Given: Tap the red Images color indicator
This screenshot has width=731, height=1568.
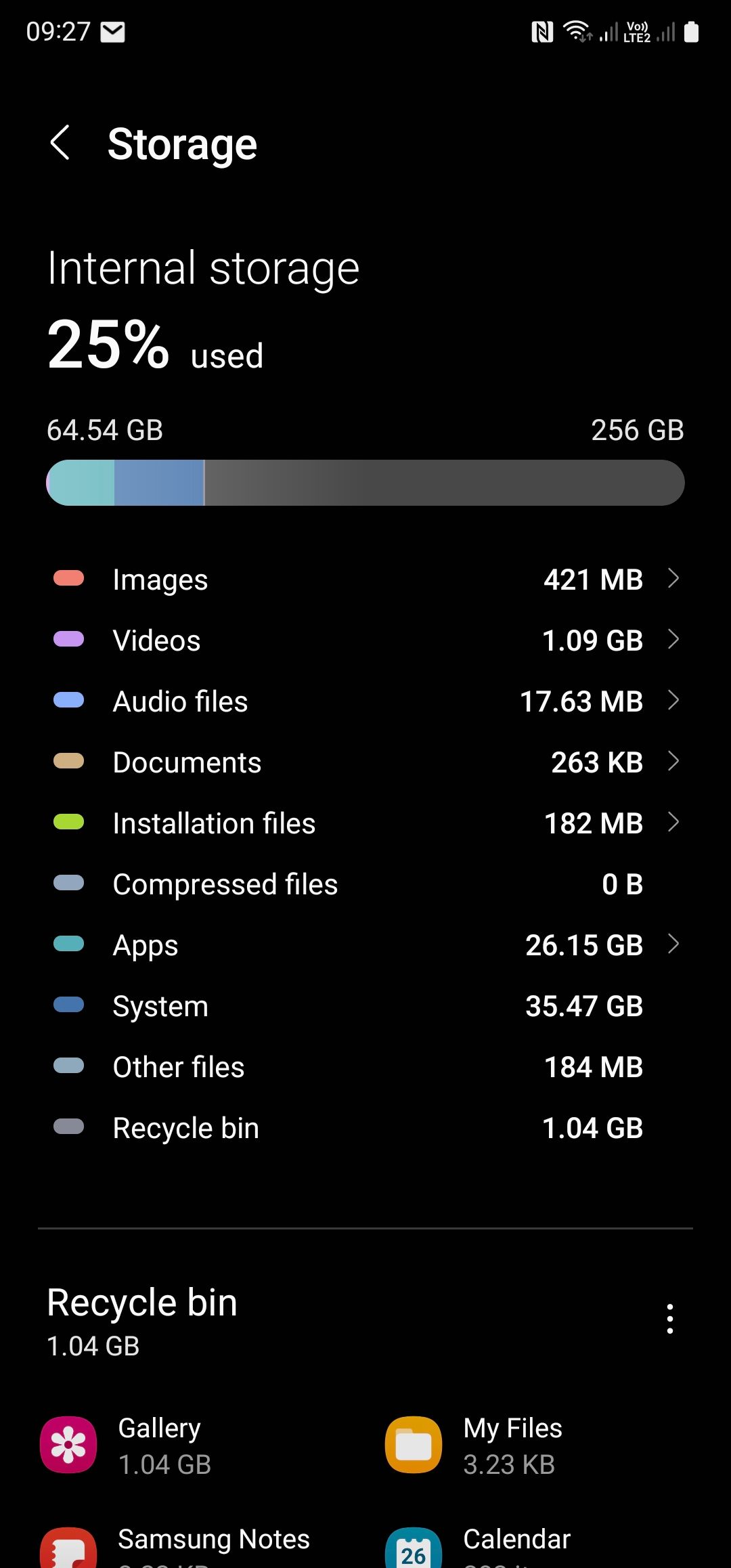Looking at the screenshot, I should (x=68, y=579).
